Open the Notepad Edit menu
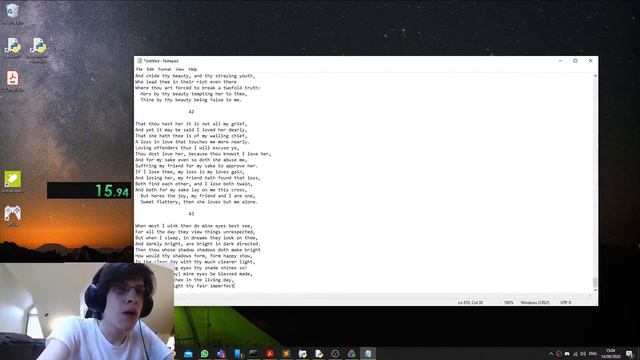This screenshot has width=640, height=360. 150,69
